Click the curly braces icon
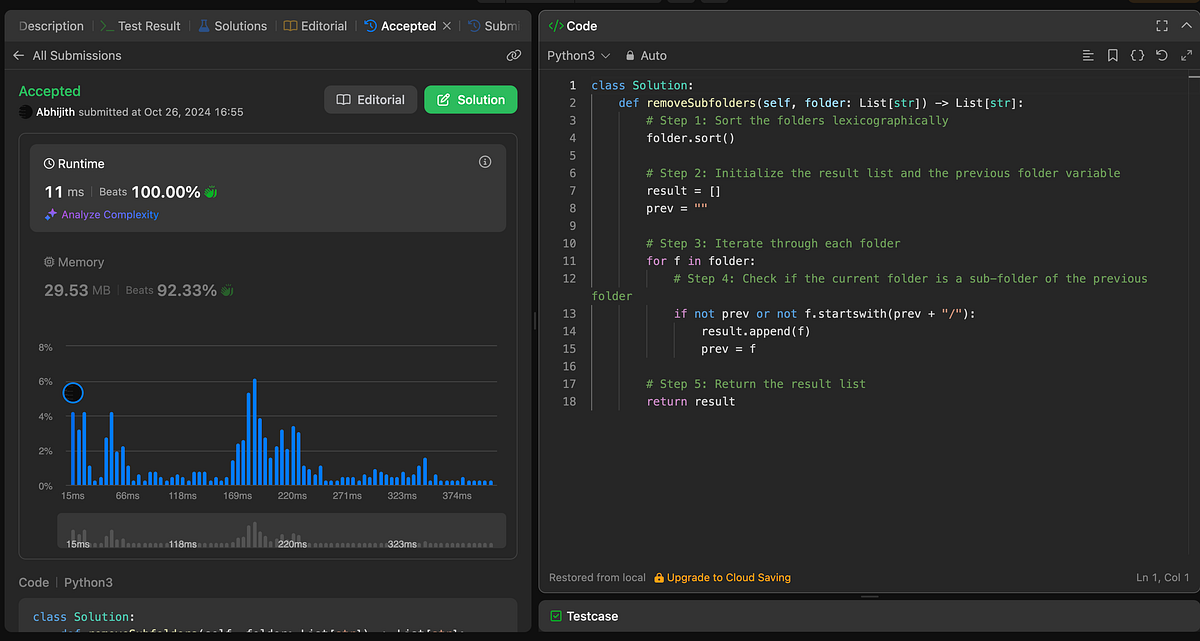 point(1137,56)
